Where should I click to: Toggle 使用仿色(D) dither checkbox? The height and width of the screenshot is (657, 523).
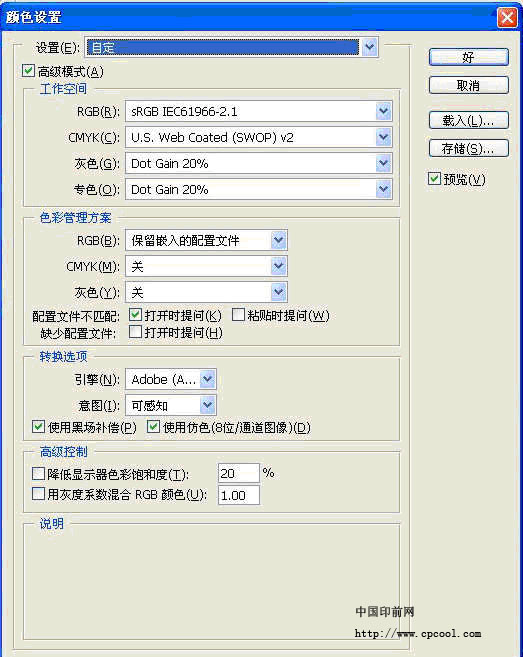153,427
